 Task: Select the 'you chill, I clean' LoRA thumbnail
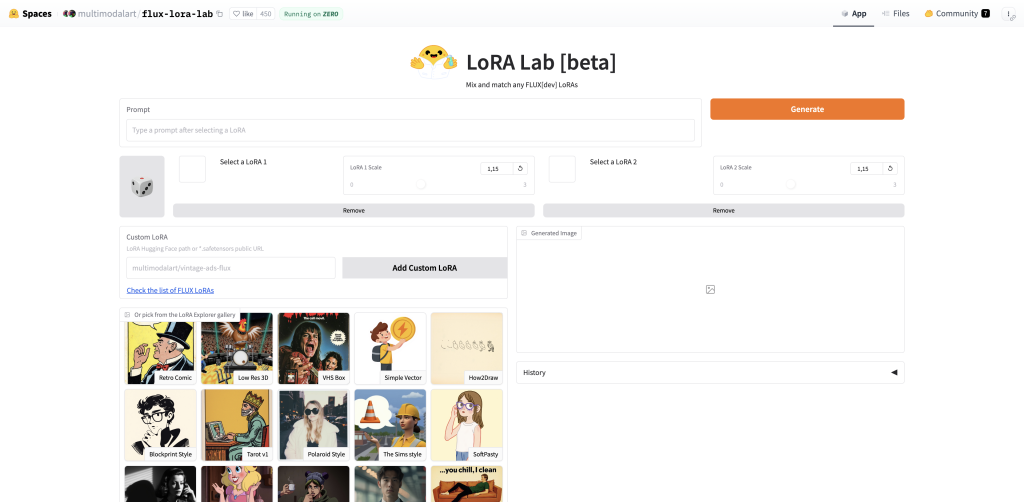tap(467, 484)
